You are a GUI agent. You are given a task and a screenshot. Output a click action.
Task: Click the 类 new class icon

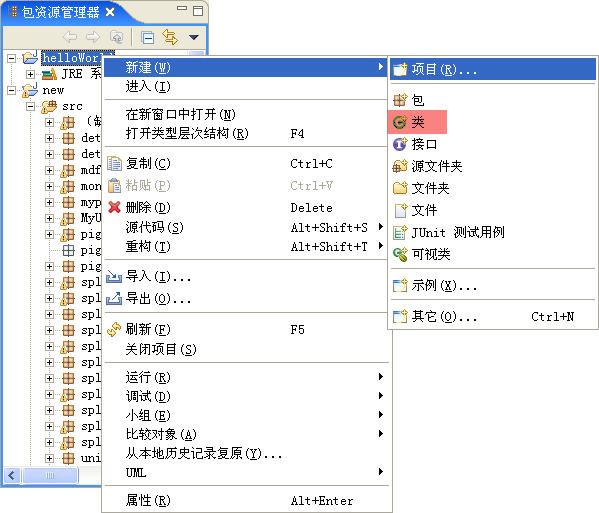pyautogui.click(x=400, y=122)
